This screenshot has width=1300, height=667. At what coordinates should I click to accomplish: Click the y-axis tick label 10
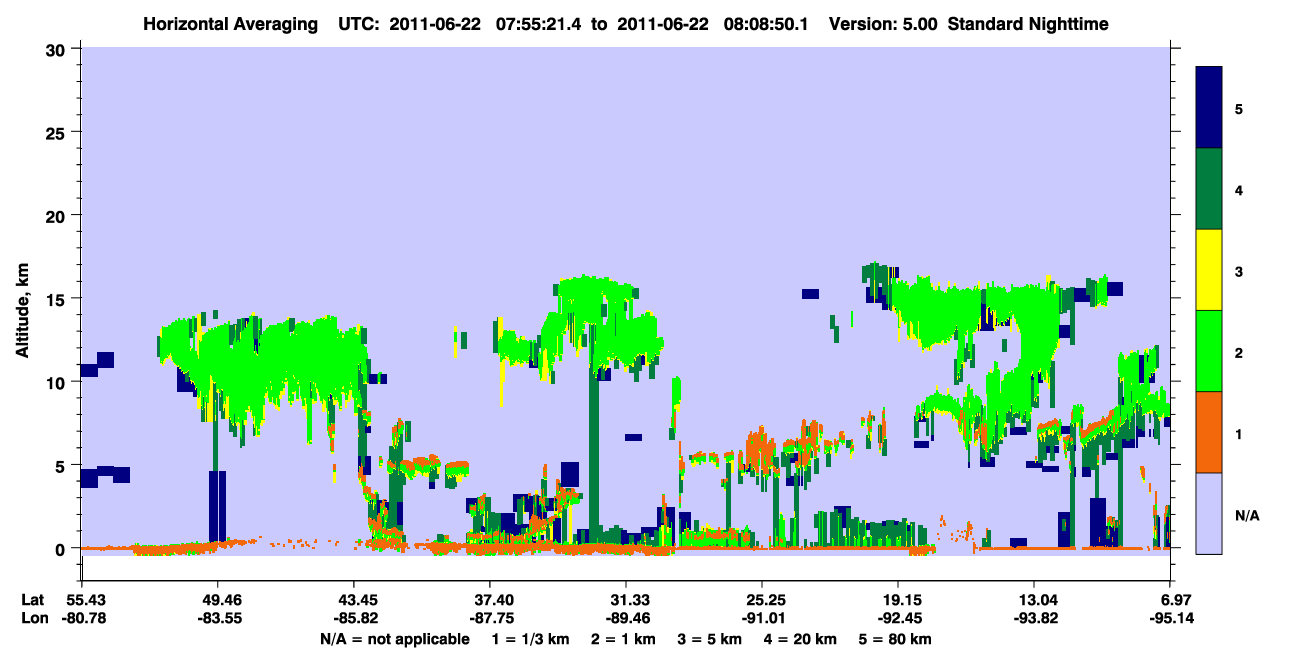pos(58,382)
